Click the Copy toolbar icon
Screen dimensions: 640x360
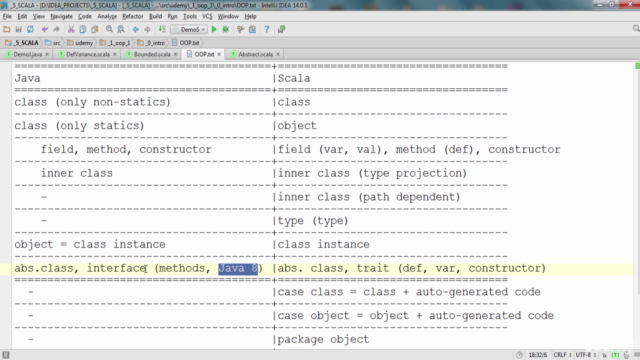tap(83, 29)
